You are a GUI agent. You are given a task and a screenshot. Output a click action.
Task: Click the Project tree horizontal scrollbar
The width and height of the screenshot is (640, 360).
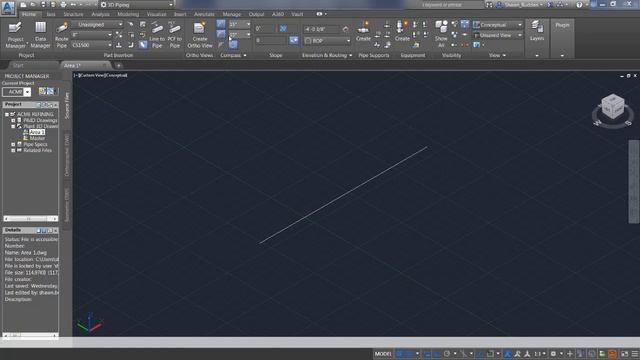(x=31, y=219)
